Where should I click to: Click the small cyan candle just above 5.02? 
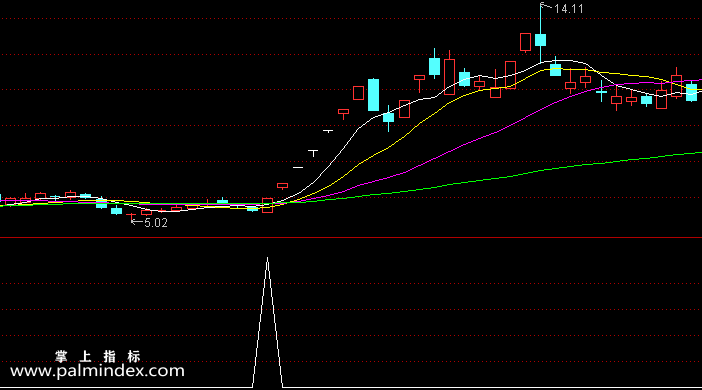coord(116,210)
